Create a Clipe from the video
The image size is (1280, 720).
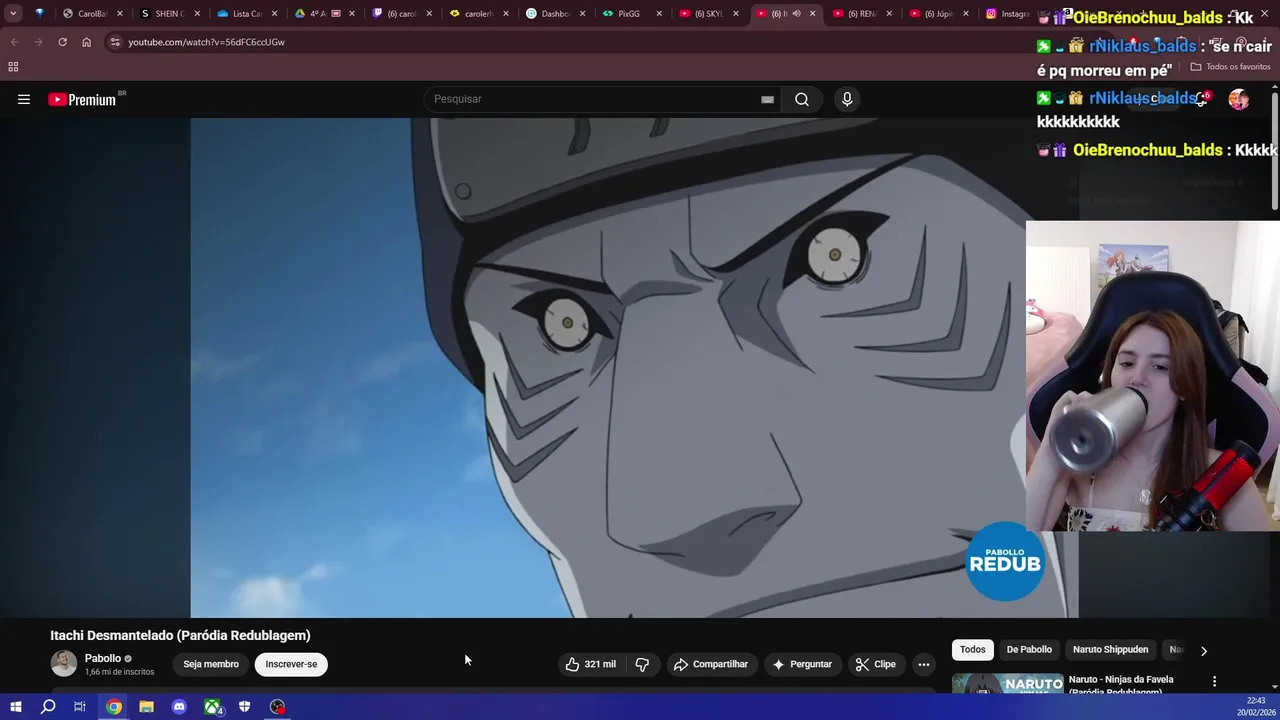[x=876, y=664]
